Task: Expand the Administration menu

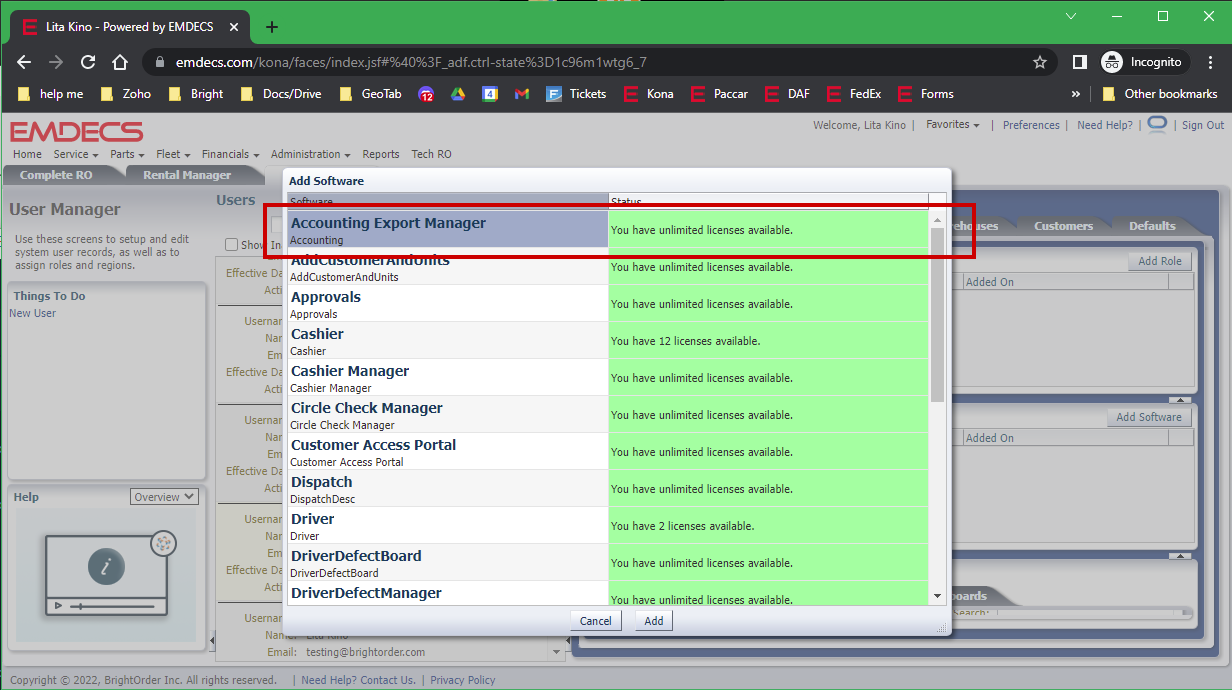Action: 310,154
